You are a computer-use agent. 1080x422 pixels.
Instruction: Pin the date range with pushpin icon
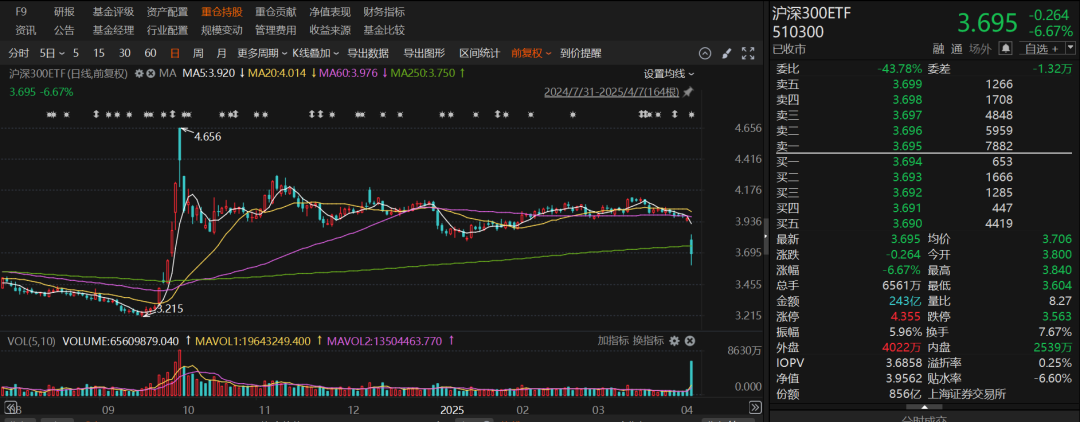[689, 92]
